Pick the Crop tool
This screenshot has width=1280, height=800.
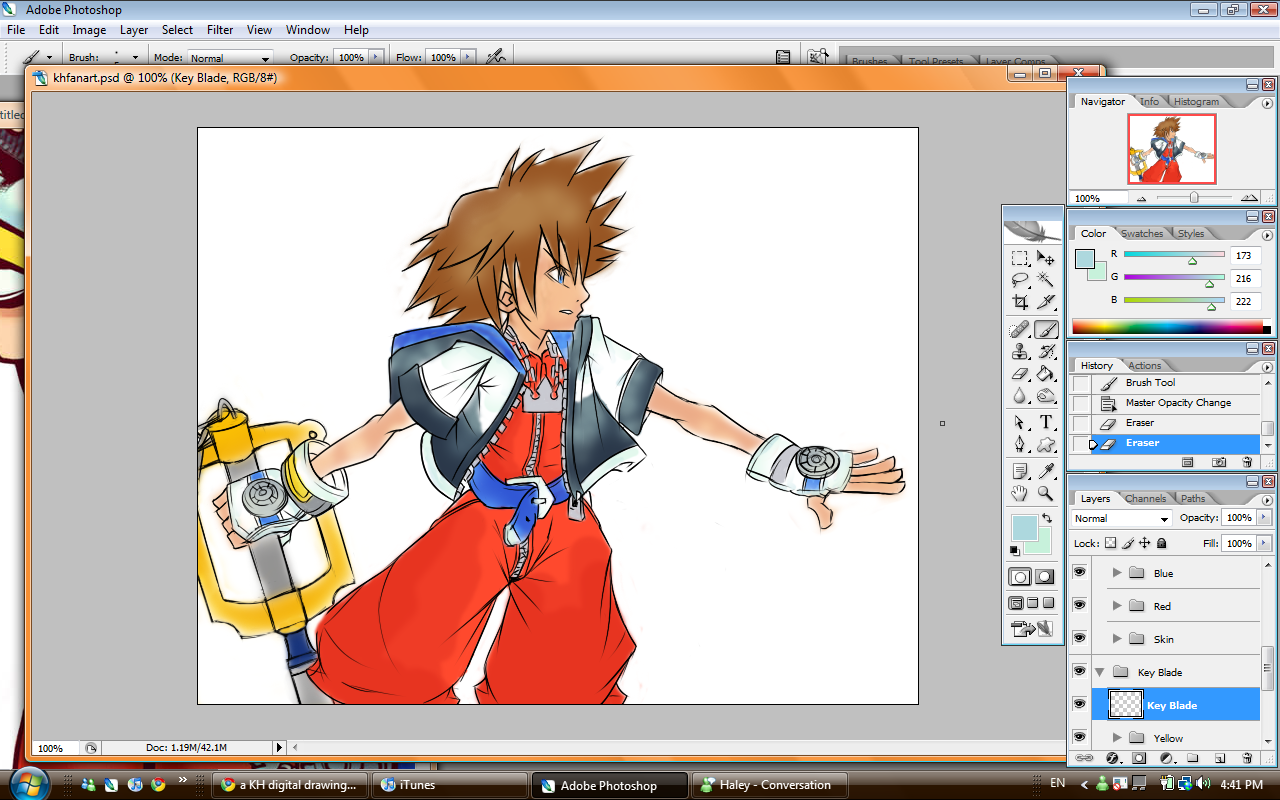[1019, 302]
